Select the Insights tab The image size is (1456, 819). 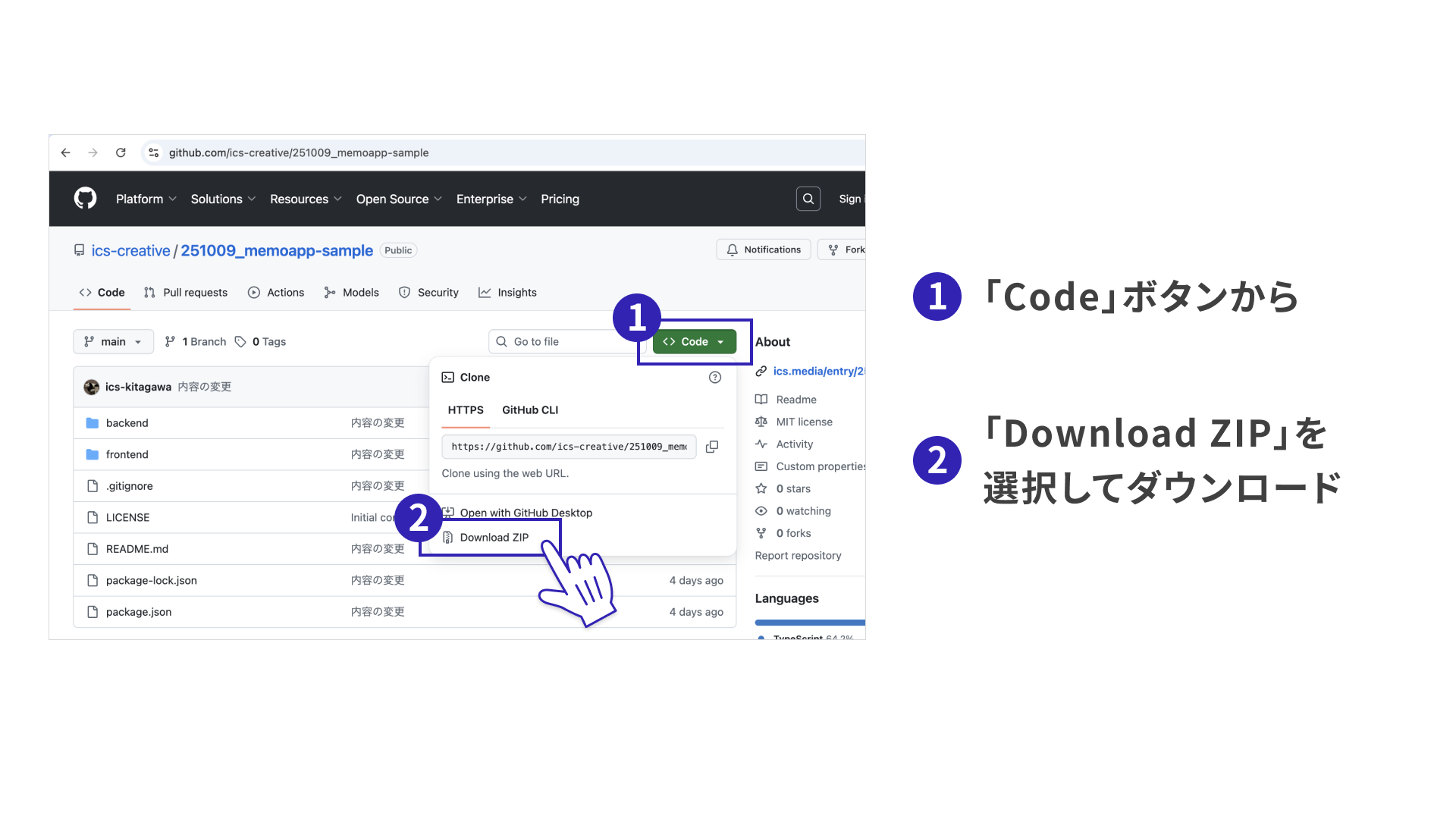507,293
